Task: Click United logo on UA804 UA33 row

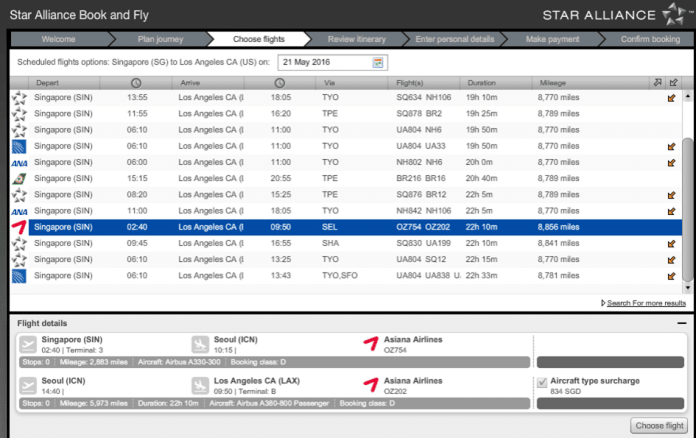Action: point(19,146)
